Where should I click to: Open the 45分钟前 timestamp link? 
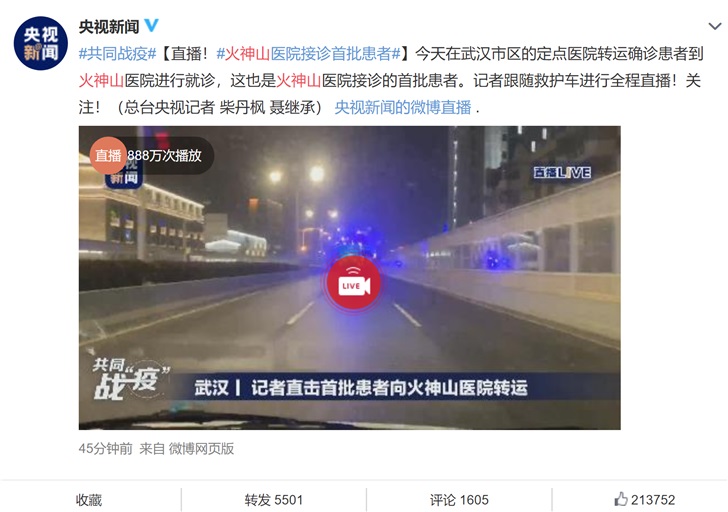[105, 448]
